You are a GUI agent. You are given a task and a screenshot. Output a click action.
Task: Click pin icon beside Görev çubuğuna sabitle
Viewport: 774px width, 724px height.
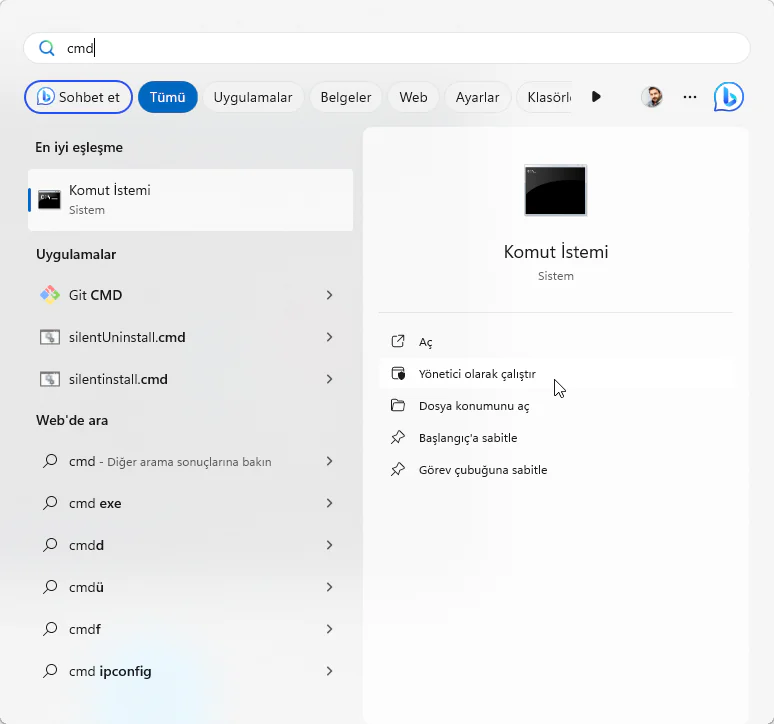click(398, 469)
